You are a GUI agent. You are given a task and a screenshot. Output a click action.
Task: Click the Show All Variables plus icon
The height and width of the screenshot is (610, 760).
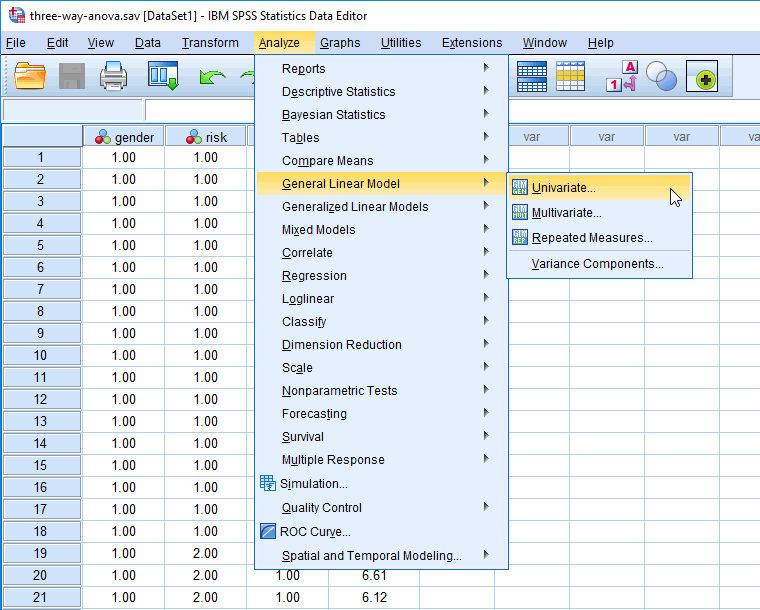pos(702,76)
